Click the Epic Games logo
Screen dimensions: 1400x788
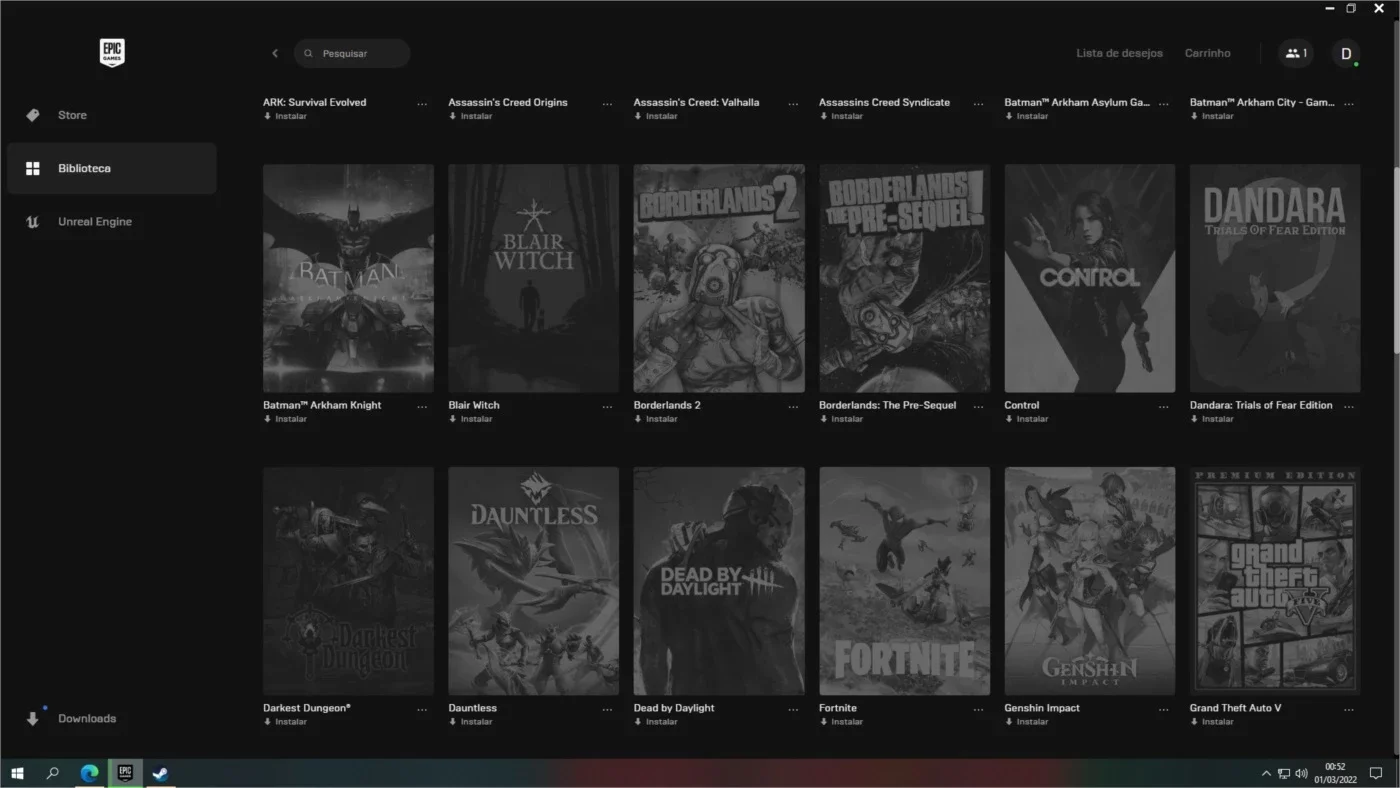pyautogui.click(x=112, y=53)
